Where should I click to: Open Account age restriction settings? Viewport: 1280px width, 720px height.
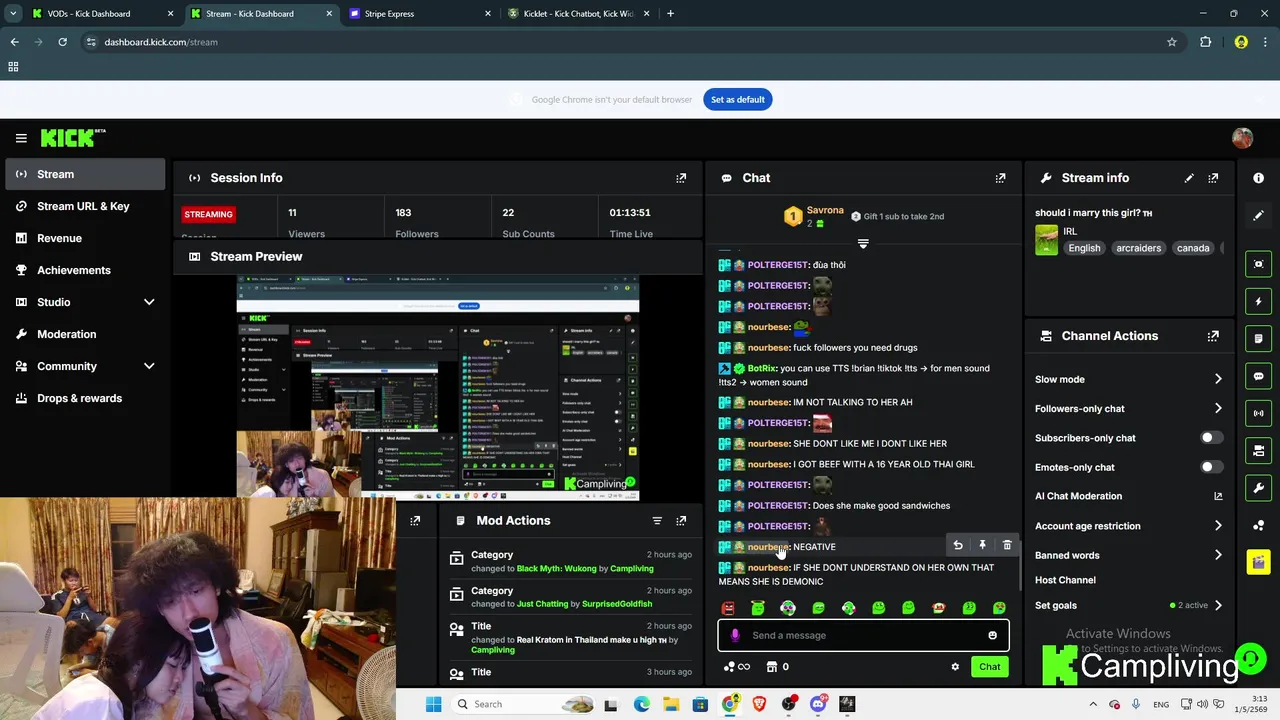tap(1128, 526)
